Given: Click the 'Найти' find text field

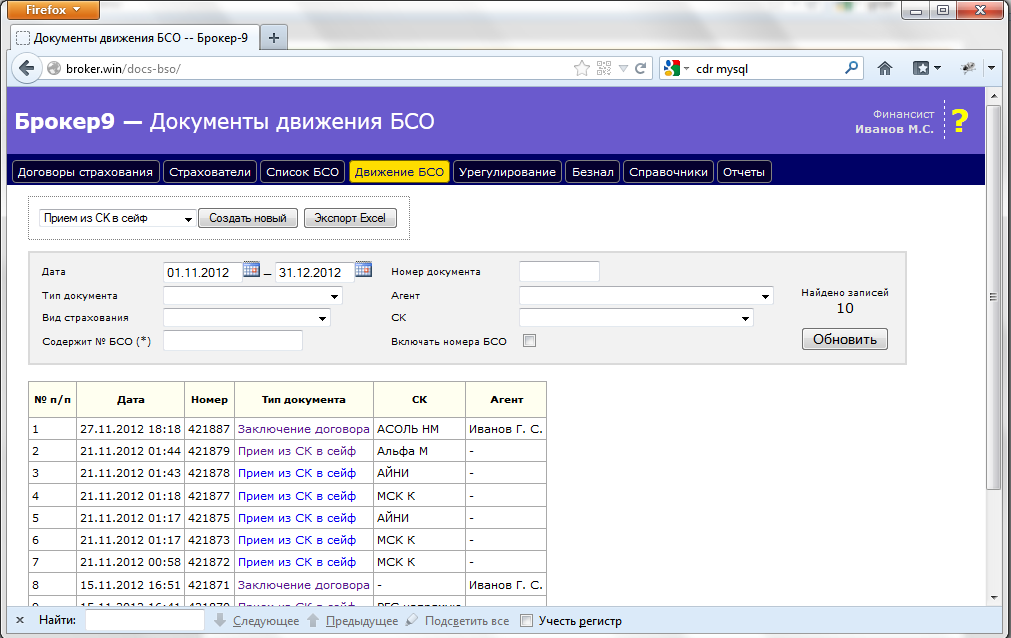Looking at the screenshot, I should [144, 621].
